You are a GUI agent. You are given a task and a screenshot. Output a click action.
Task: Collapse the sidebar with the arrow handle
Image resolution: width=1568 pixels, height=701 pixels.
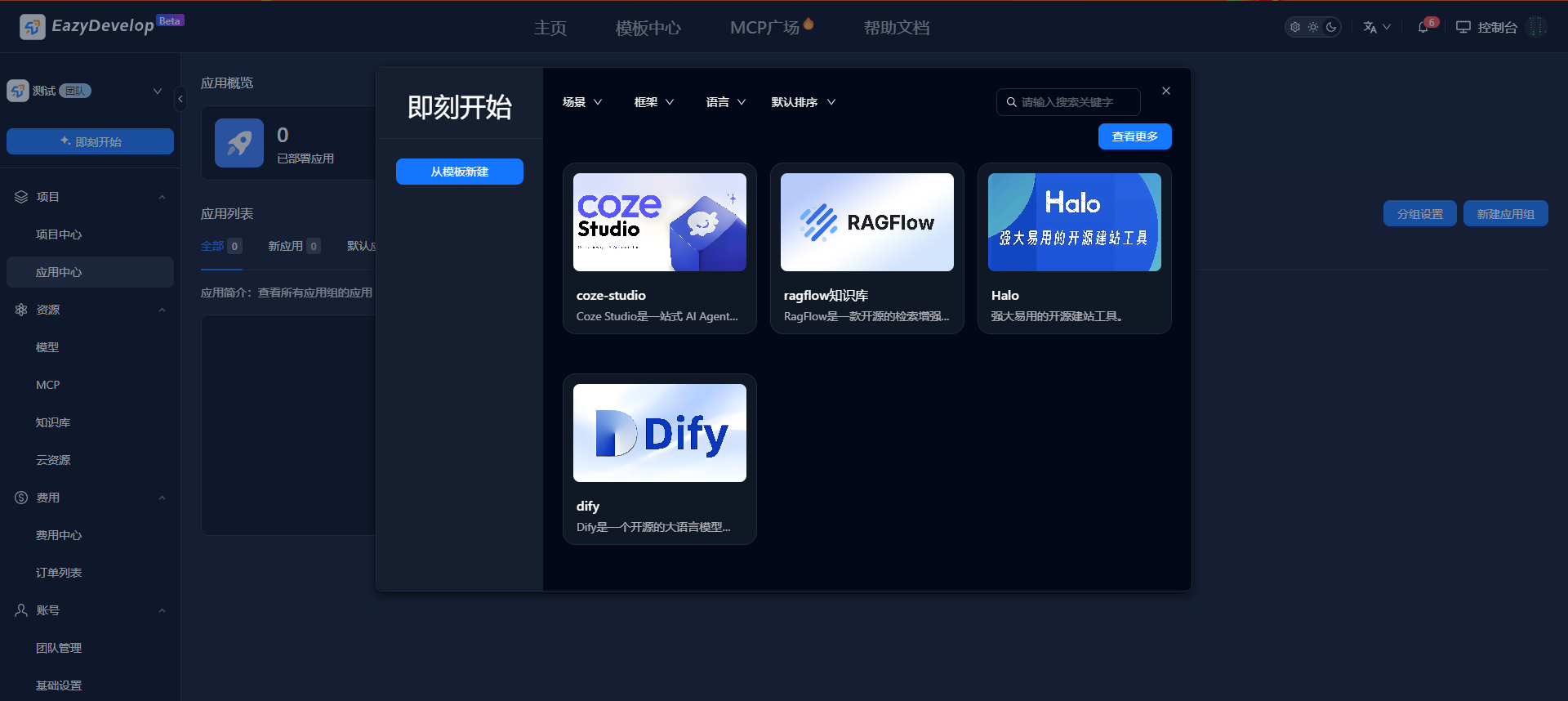click(180, 100)
